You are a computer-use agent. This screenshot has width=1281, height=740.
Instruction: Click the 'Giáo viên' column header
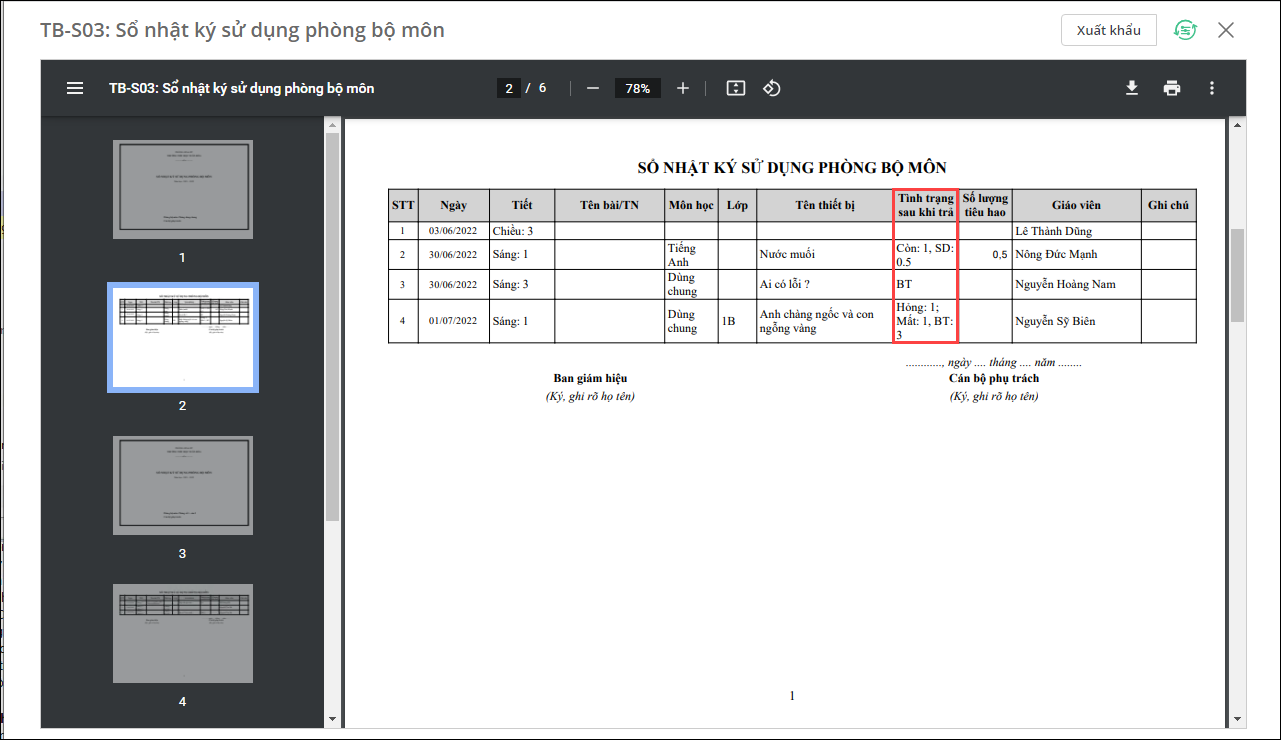[x=1076, y=205]
